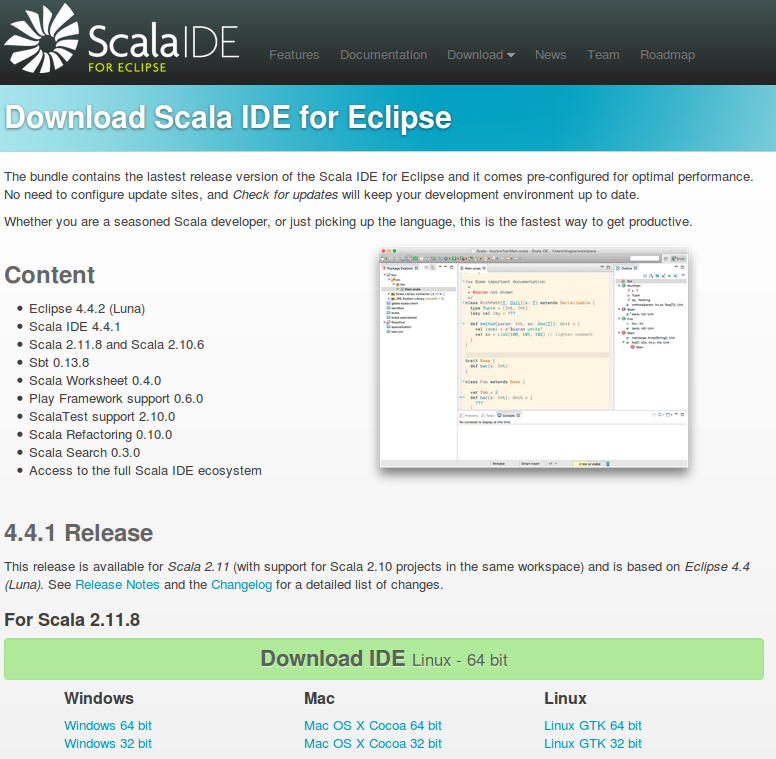Open the Release Notes link

117,585
